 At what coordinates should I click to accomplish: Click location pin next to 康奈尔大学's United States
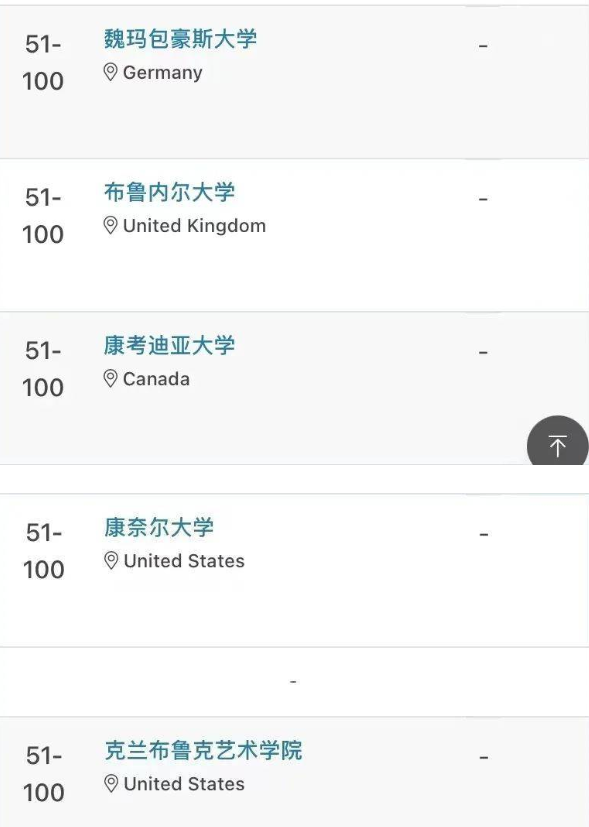[111, 561]
